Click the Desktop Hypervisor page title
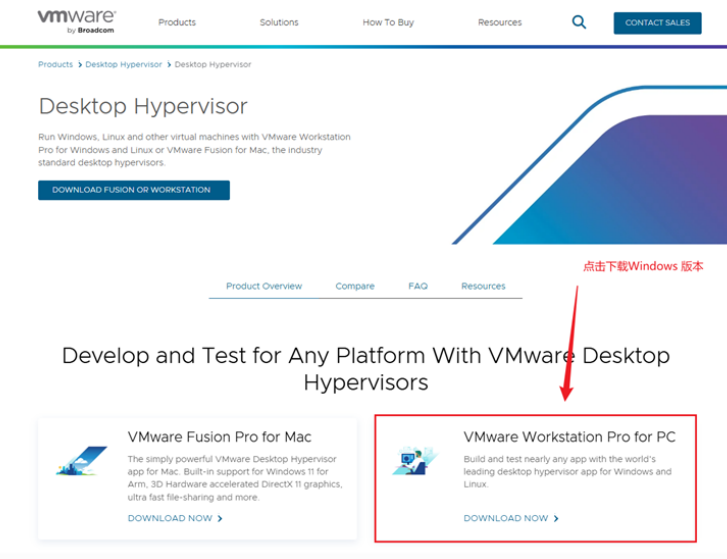Screen dimensions: 727x559 tap(143, 106)
